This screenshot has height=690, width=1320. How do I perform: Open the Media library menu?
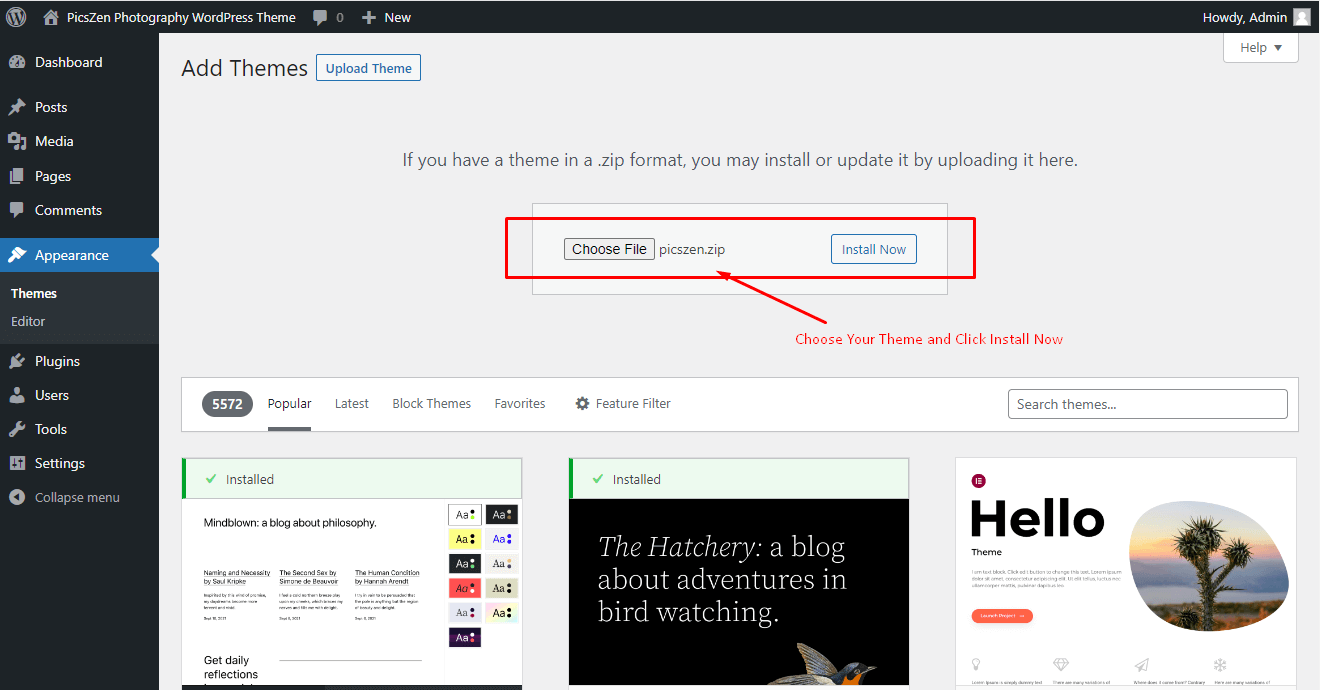pyautogui.click(x=79, y=141)
